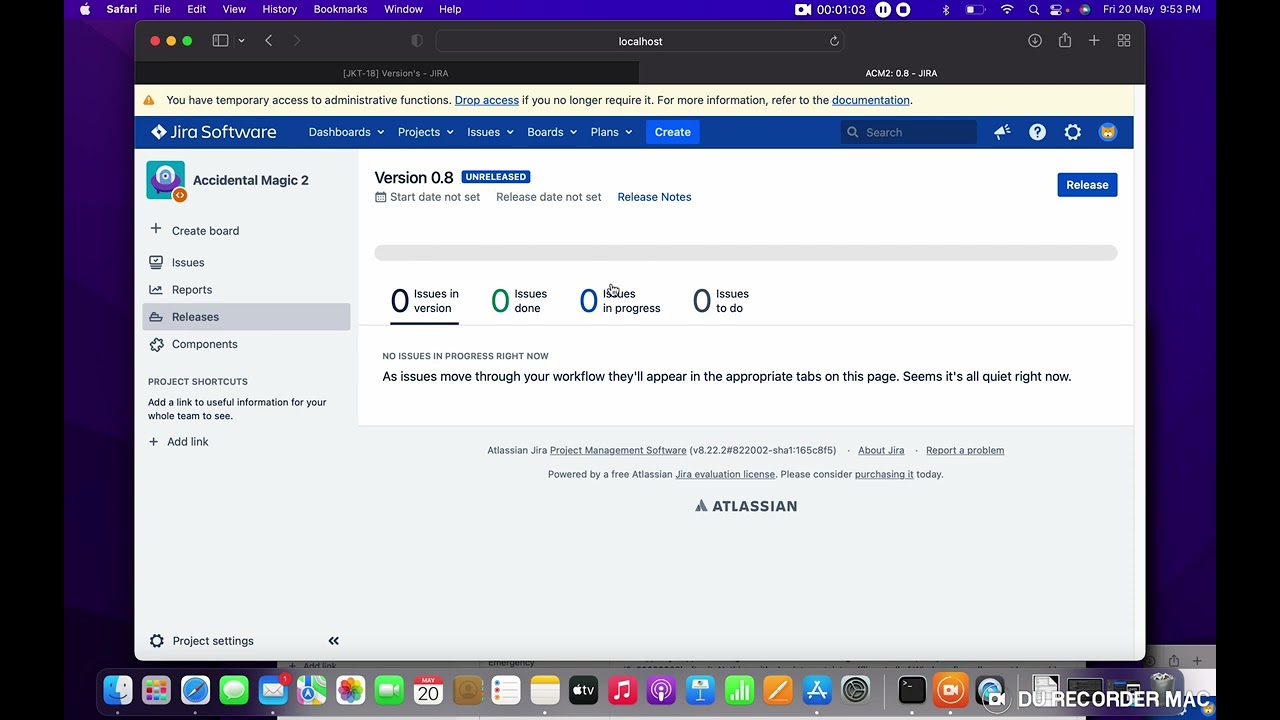Open the Safari tab group dropdown arrow
This screenshot has height=720, width=1280.
[x=241, y=41]
